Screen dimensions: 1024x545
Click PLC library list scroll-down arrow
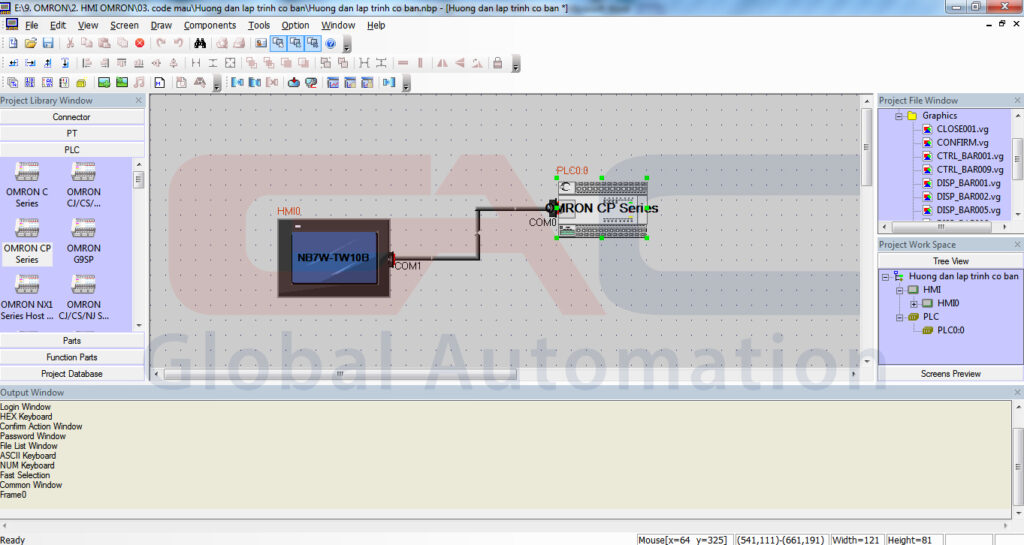(x=138, y=325)
